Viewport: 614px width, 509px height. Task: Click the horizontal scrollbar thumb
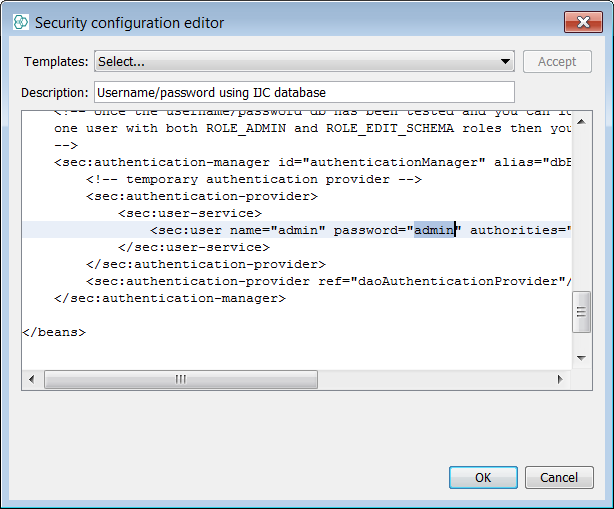point(181,380)
